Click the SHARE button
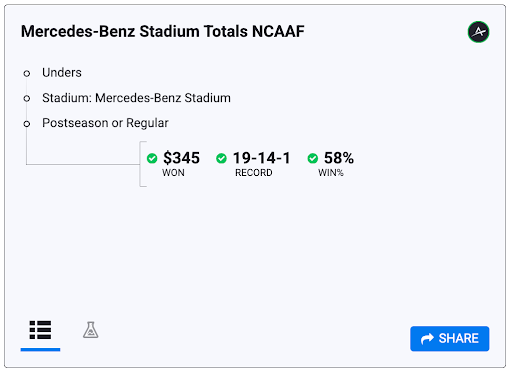The image size is (512, 370). tap(450, 339)
